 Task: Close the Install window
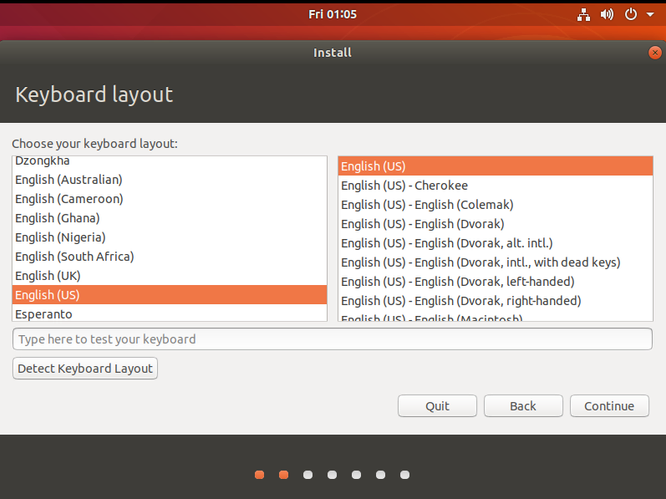pyautogui.click(x=655, y=52)
